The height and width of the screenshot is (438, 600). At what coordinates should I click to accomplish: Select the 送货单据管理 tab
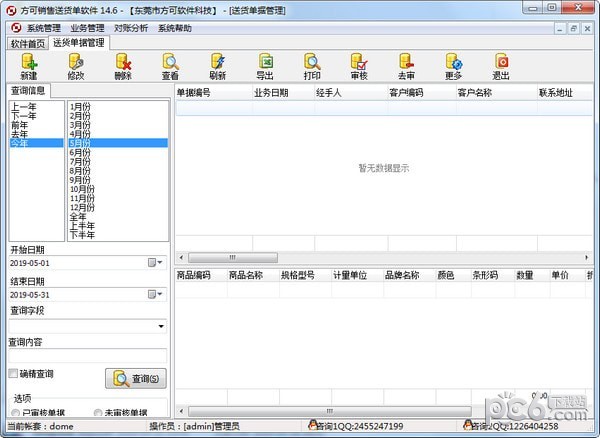[79, 43]
